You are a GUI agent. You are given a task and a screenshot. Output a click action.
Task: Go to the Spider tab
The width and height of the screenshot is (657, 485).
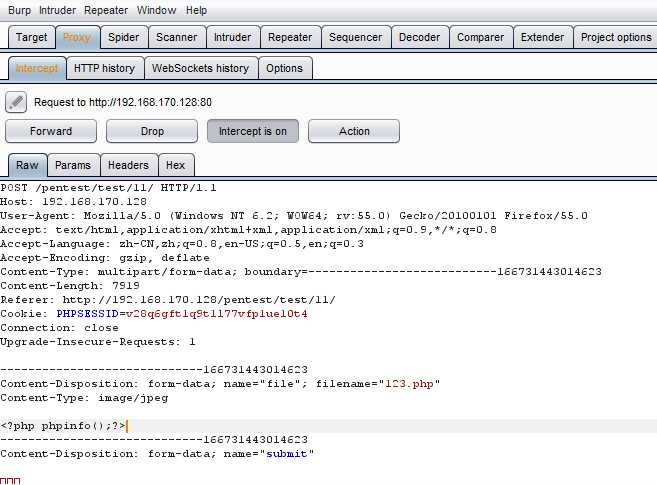[124, 37]
